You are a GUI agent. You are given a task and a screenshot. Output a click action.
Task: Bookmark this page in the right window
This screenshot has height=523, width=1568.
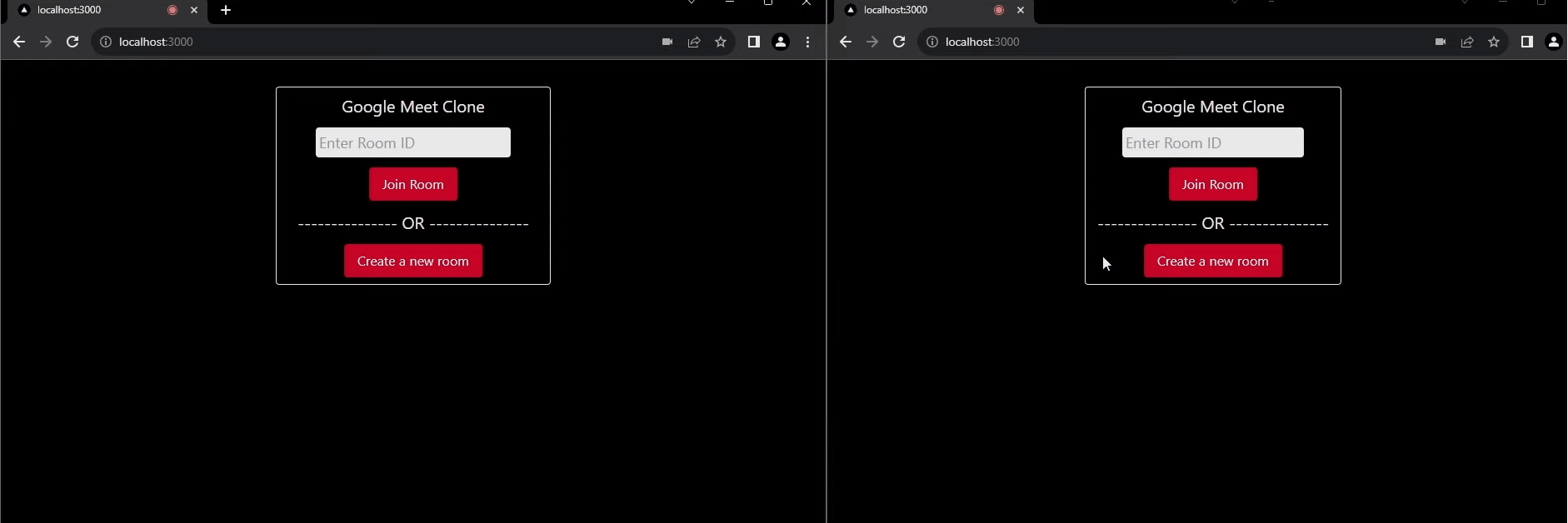tap(1494, 42)
